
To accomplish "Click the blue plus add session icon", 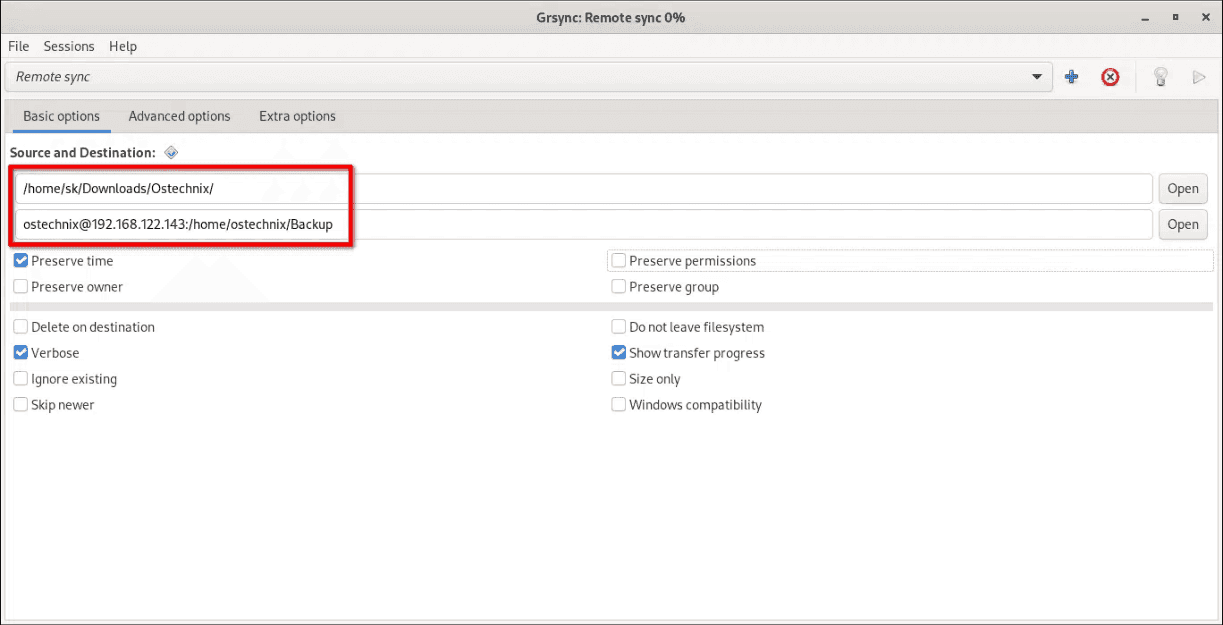I will point(1071,77).
